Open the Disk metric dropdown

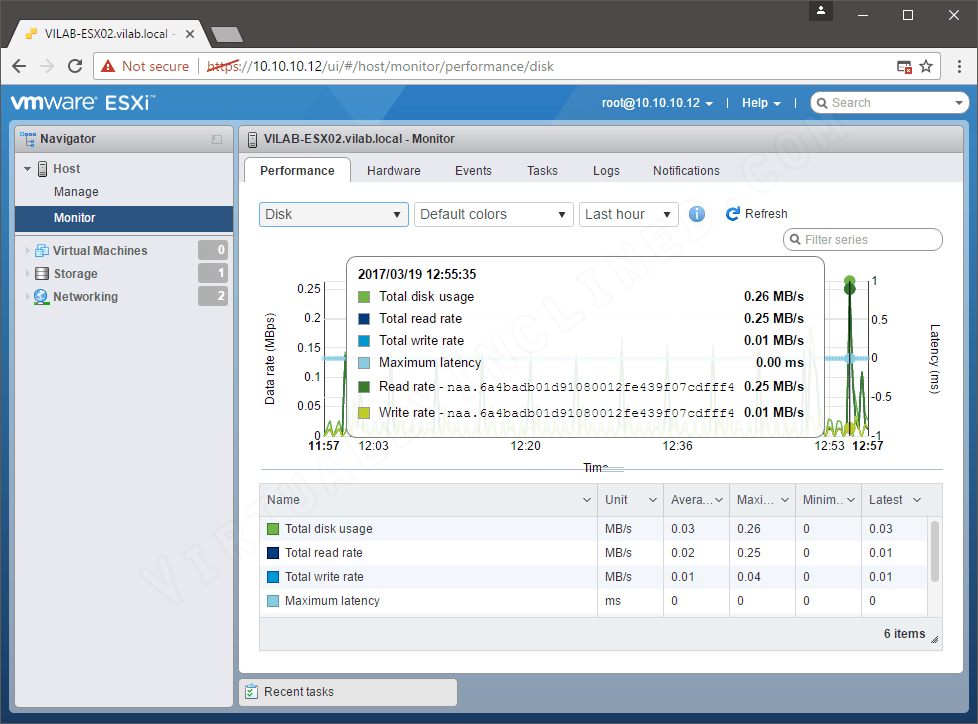(334, 215)
